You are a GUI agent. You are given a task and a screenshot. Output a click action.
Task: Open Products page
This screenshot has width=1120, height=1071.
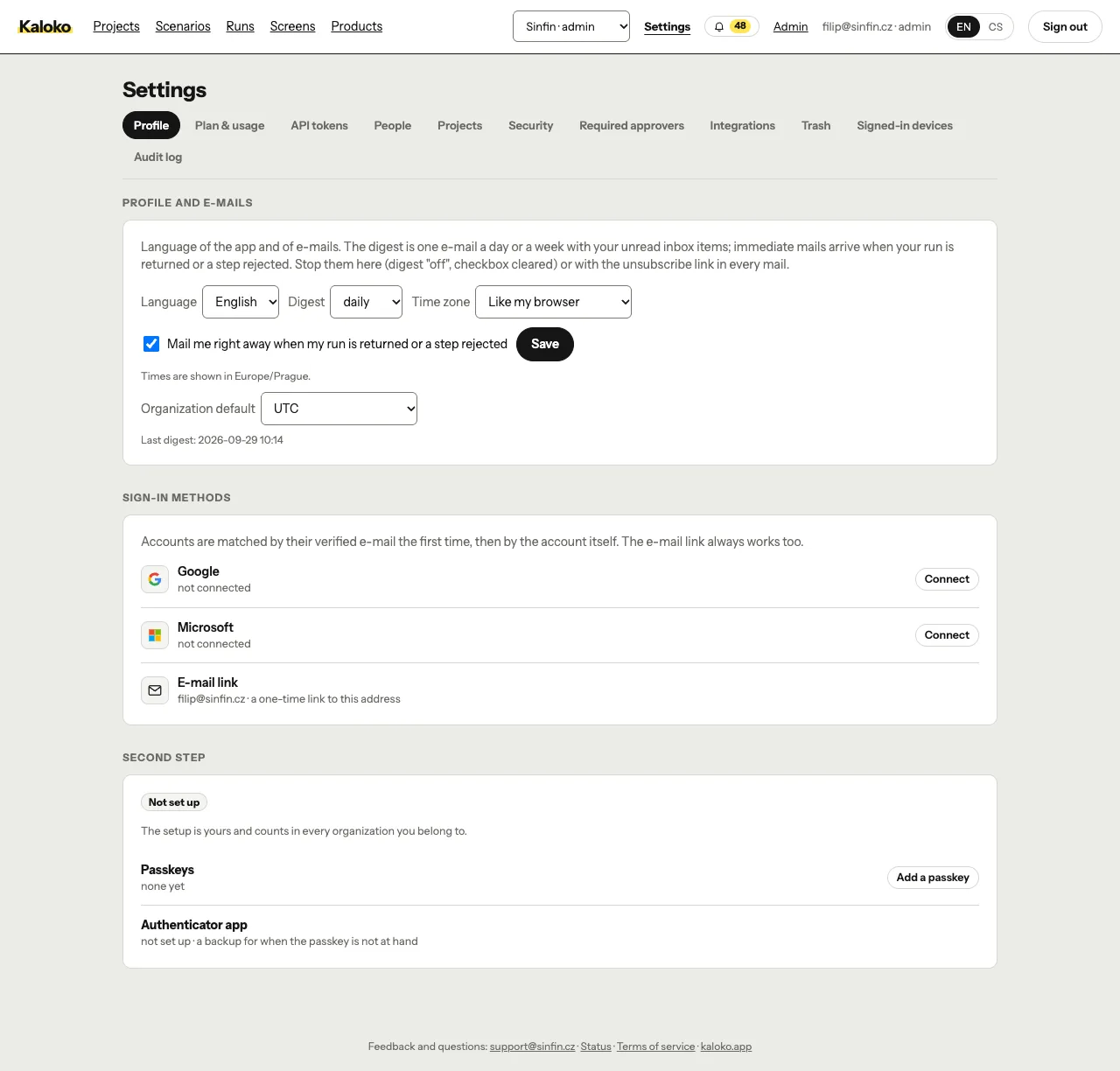click(357, 26)
